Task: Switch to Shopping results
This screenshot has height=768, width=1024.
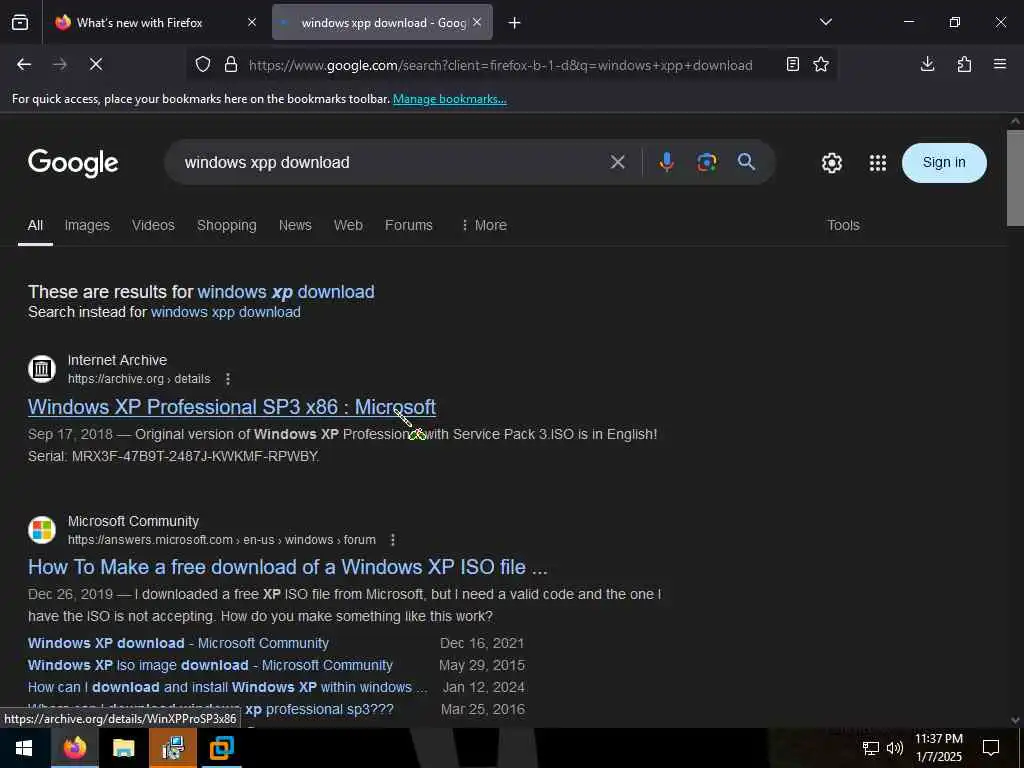Action: coord(227,225)
